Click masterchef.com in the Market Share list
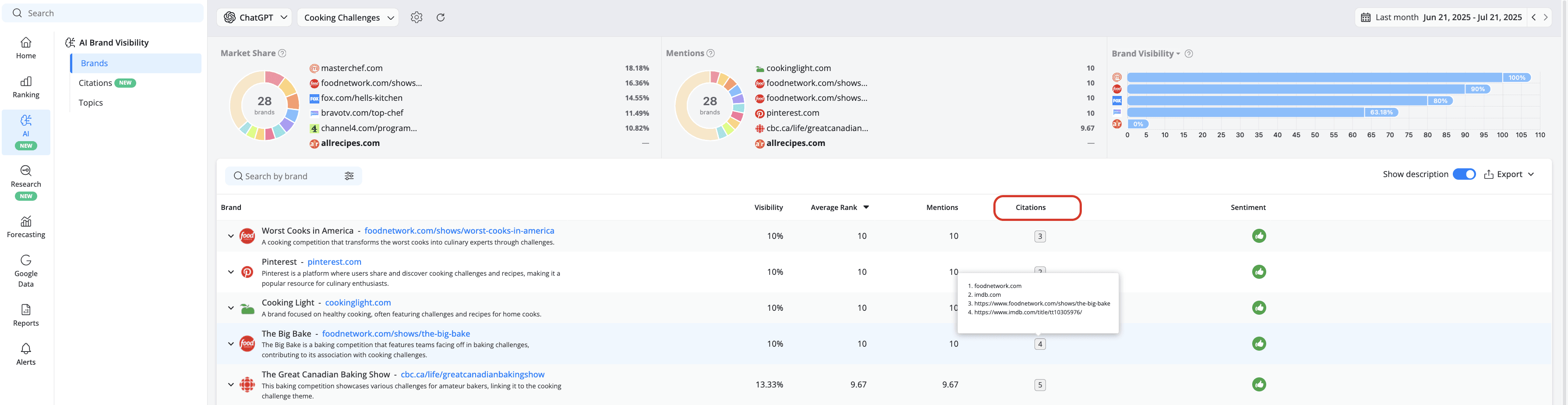1568x405 pixels. [352, 68]
